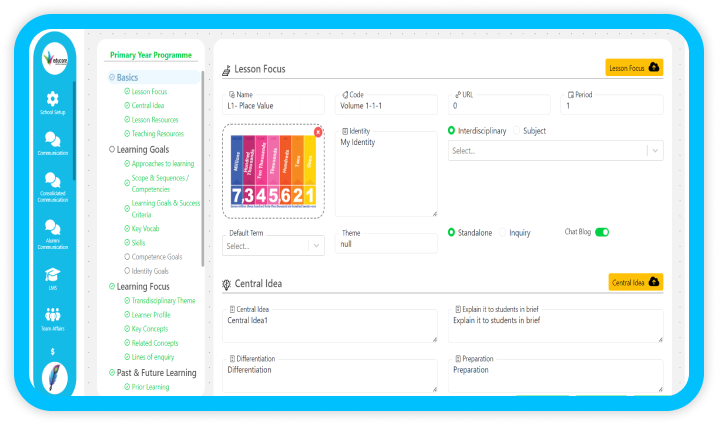Screen dimensions: 718x425
Task: Go to Lesson Resources in tree
Action: pos(154,119)
